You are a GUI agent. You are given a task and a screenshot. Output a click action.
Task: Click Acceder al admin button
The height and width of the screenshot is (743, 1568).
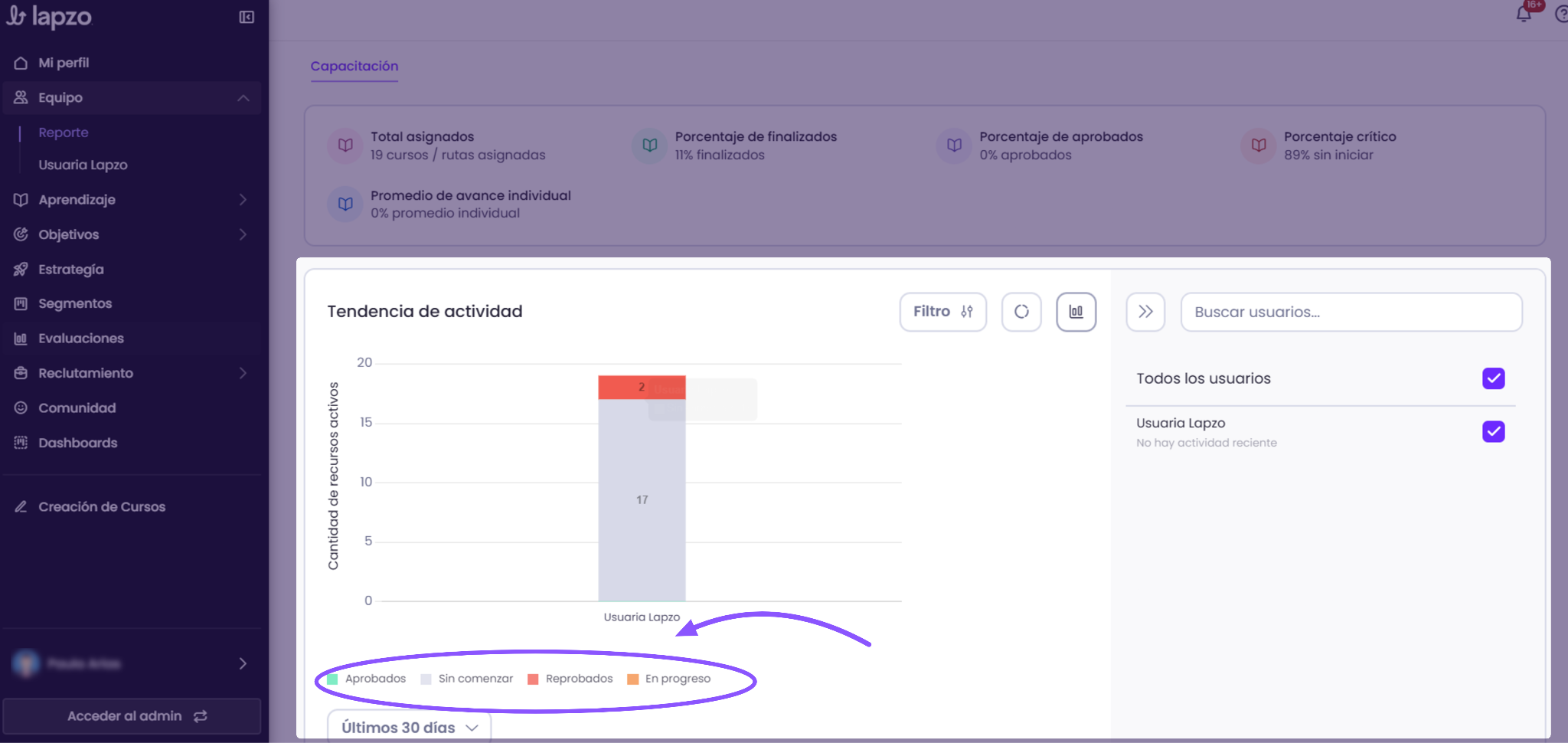tap(132, 716)
